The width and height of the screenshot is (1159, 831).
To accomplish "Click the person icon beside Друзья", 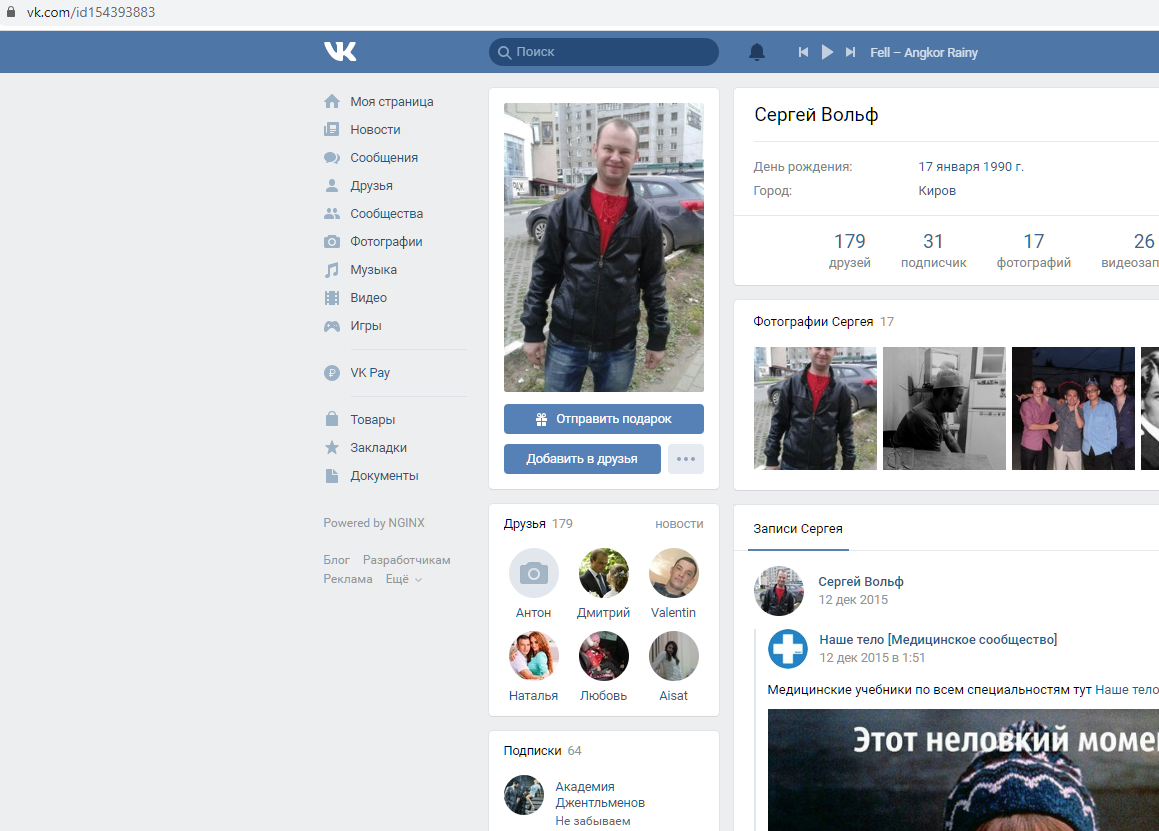I will (332, 186).
